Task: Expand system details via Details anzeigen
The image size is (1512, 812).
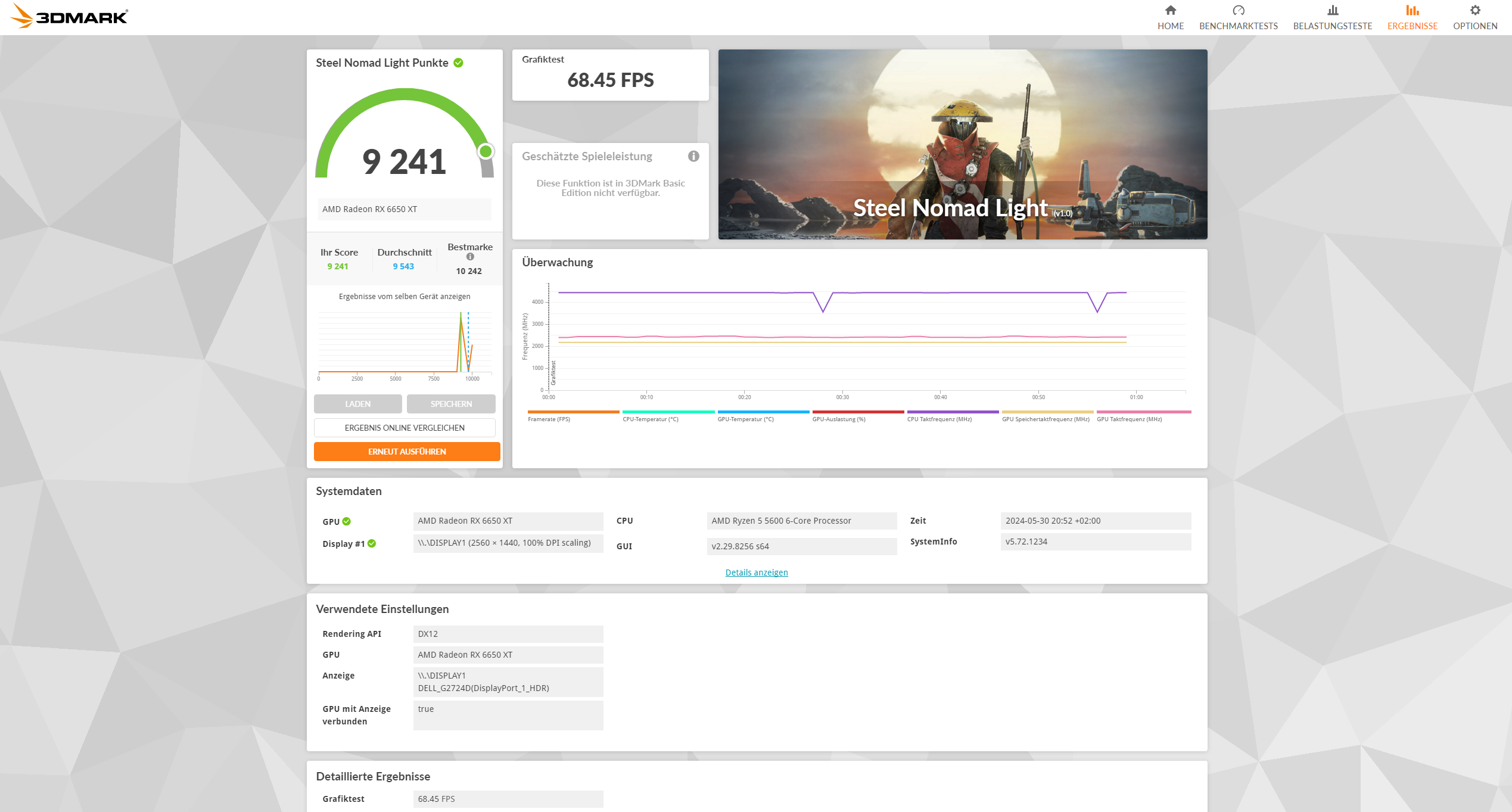Action: [x=756, y=573]
